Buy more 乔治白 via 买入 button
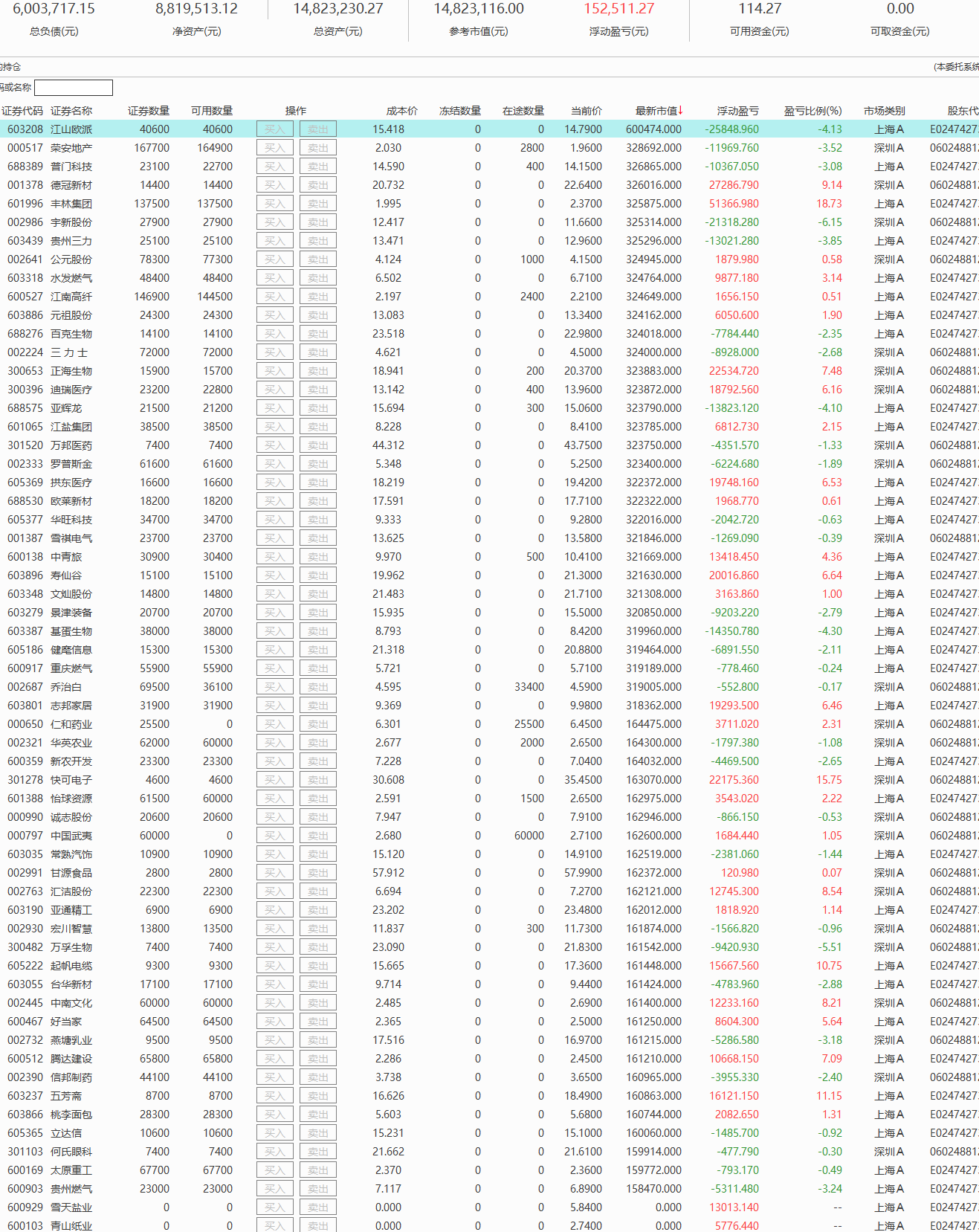The width and height of the screenshot is (979, 1232). click(274, 687)
